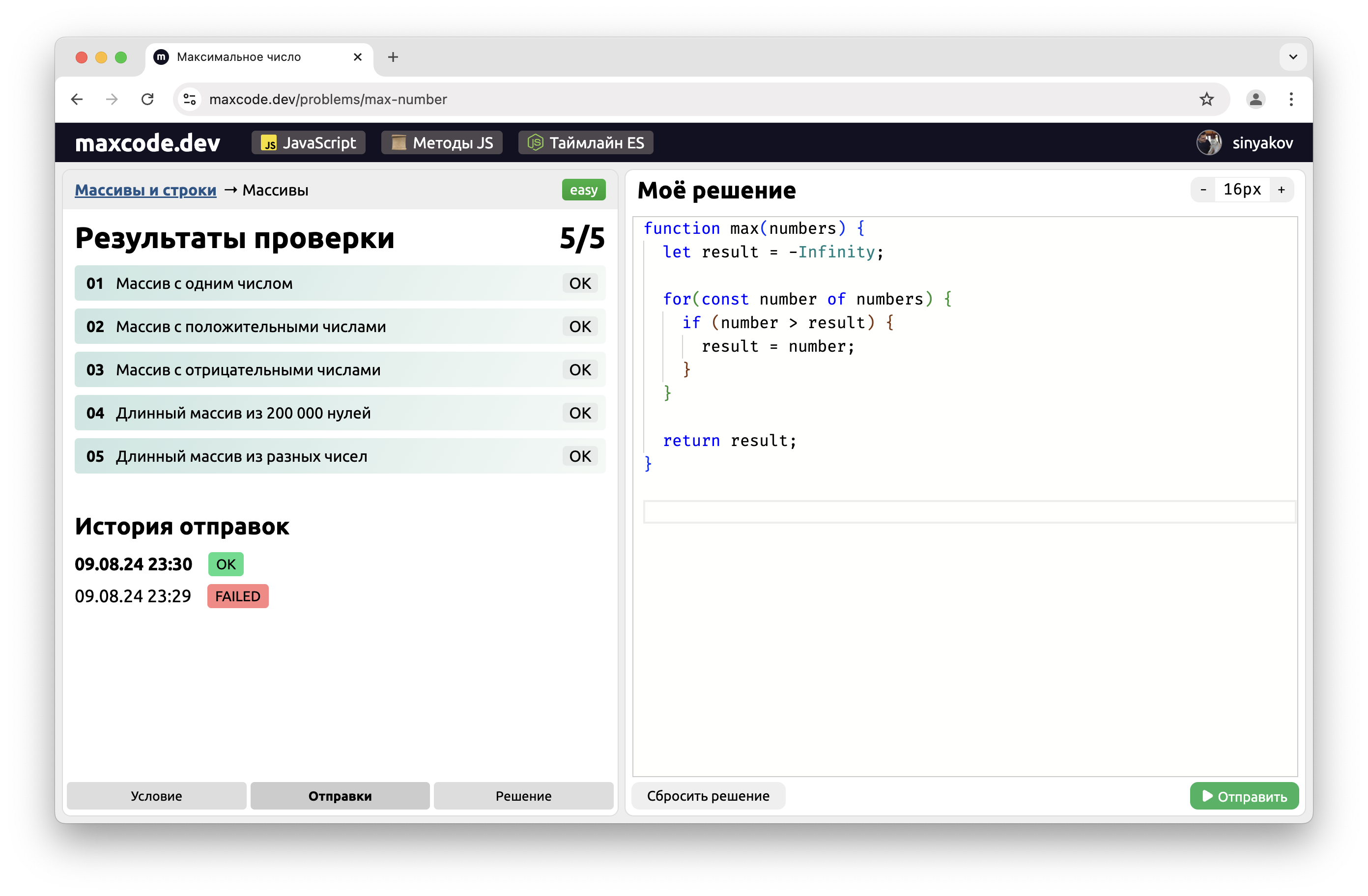Close the Максимальное число tab
1368x896 pixels.
[358, 57]
